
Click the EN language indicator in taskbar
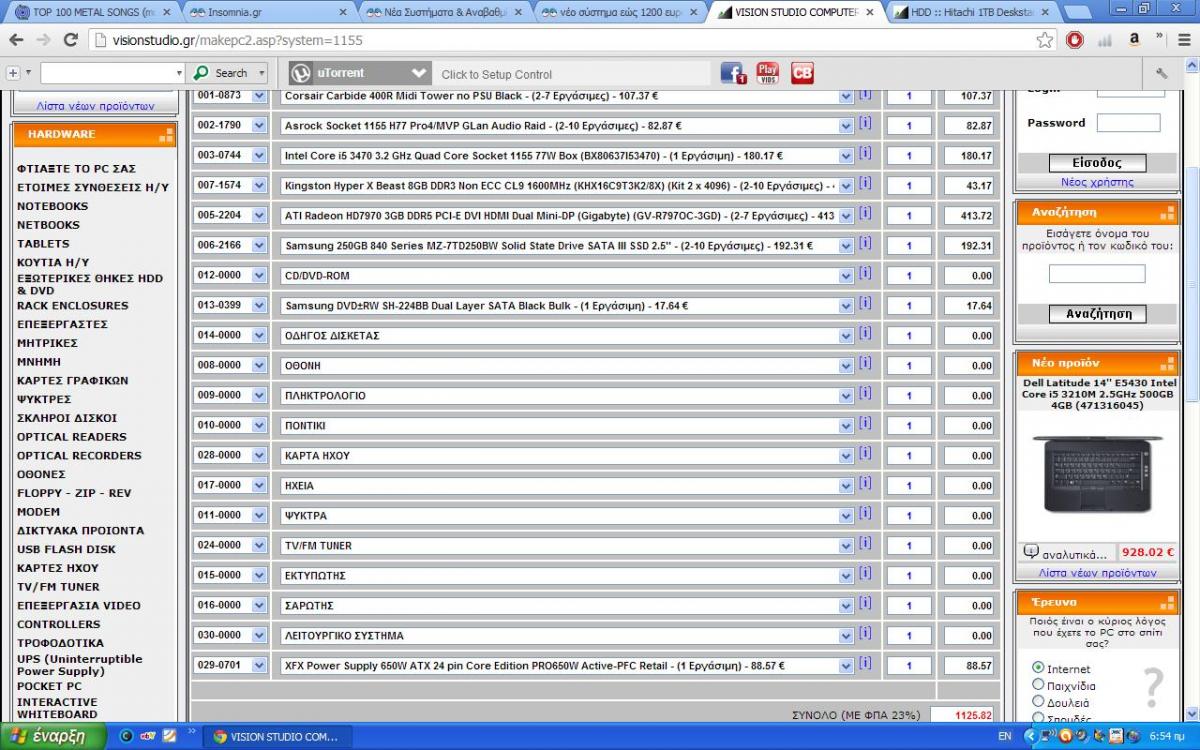click(1005, 737)
